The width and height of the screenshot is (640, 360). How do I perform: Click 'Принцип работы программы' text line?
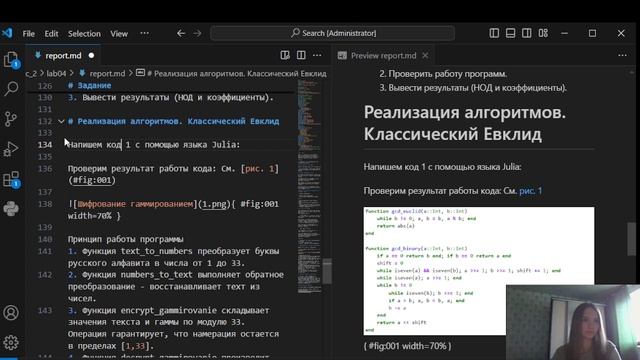pyautogui.click(x=125, y=239)
